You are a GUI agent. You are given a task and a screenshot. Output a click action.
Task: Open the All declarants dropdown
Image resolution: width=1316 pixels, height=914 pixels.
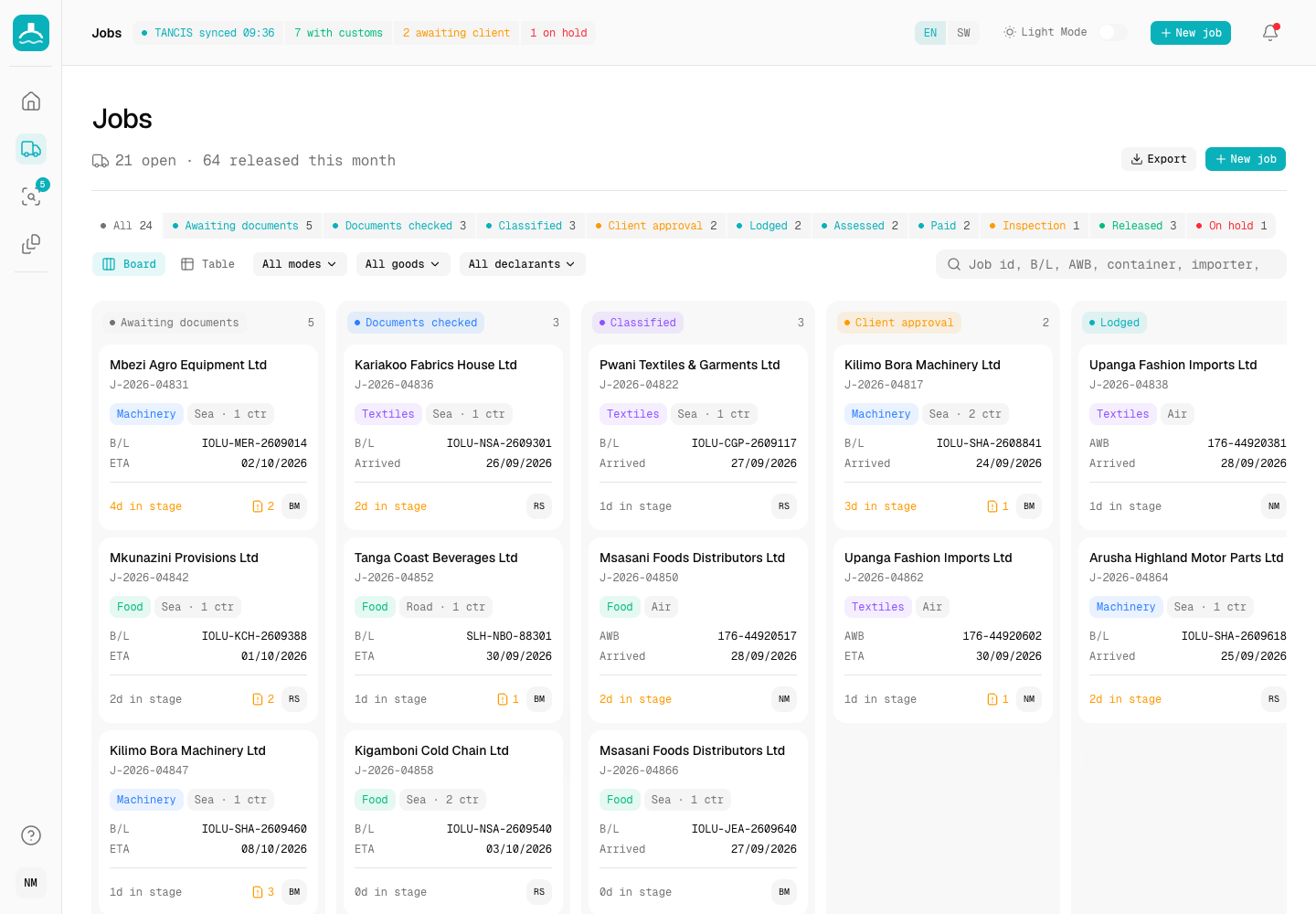522,264
